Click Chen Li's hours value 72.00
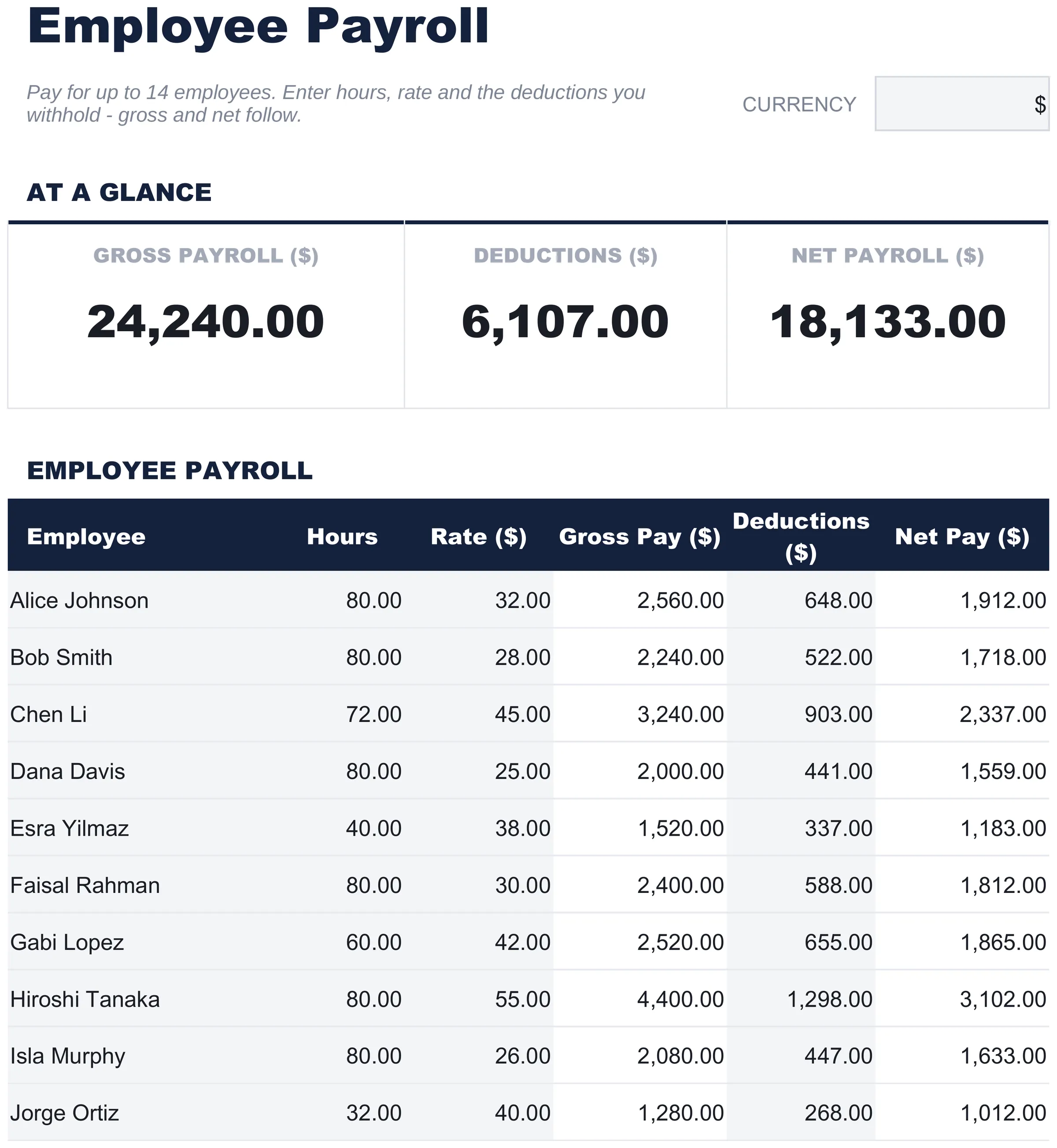 click(x=373, y=715)
